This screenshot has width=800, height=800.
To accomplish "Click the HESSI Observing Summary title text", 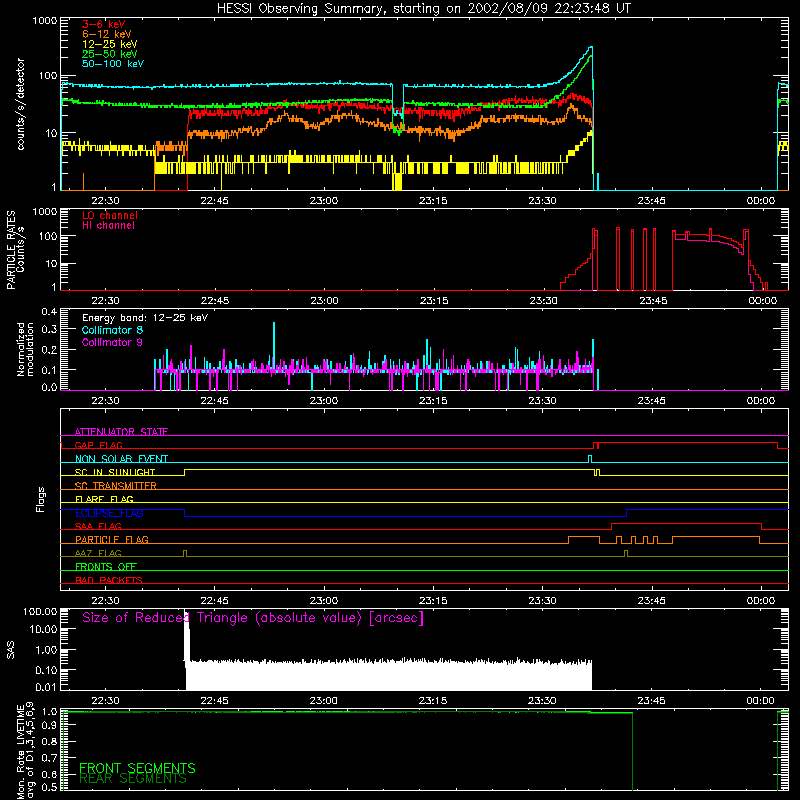I will 423,9.
